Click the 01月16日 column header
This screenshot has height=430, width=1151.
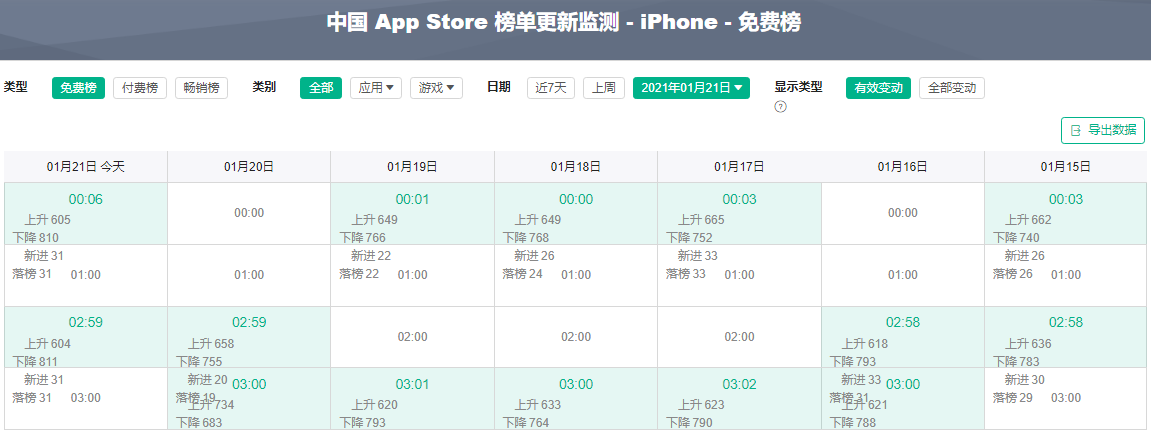click(902, 167)
